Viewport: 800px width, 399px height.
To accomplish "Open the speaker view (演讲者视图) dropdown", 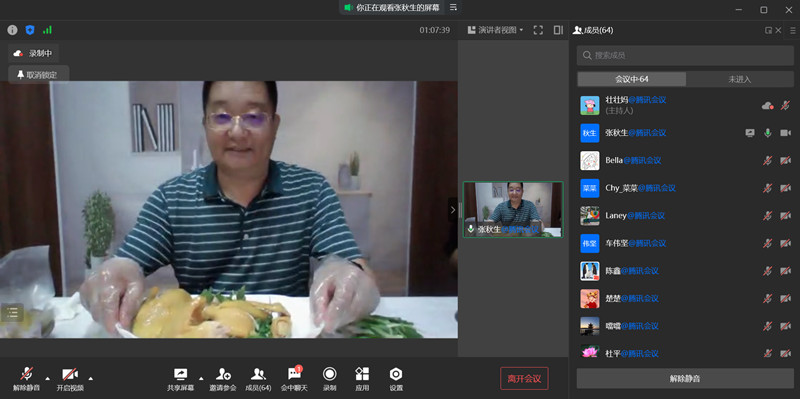I will point(495,30).
